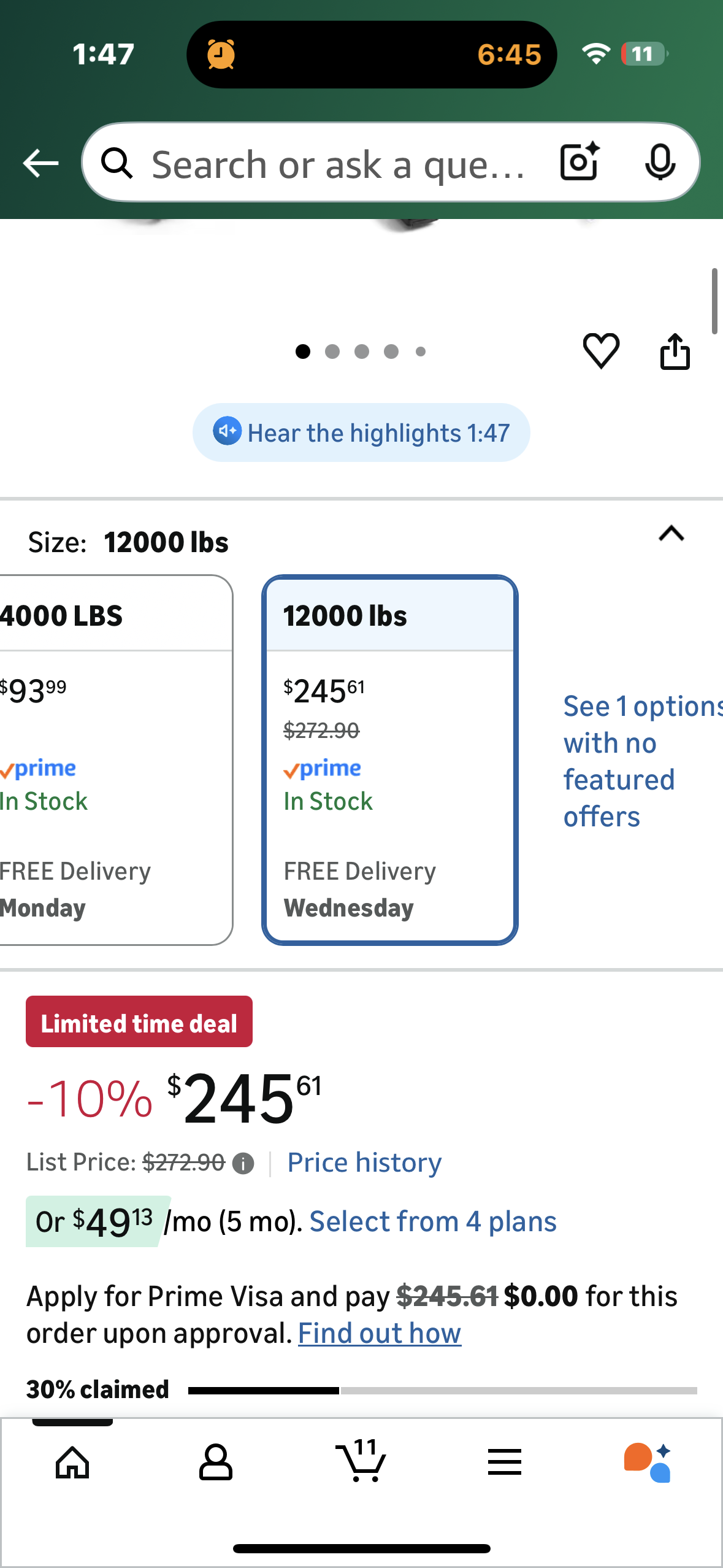Screen dimensions: 723x1568
Task: Tap the search or ask a question field
Action: click(337, 164)
